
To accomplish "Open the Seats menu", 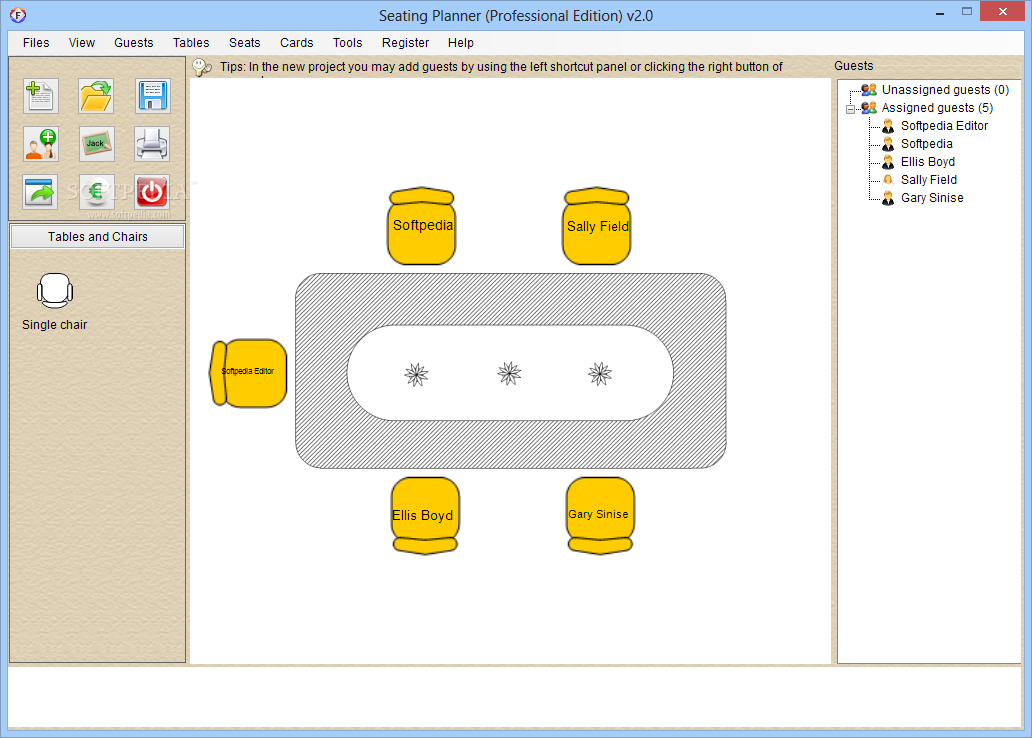I will pos(245,43).
